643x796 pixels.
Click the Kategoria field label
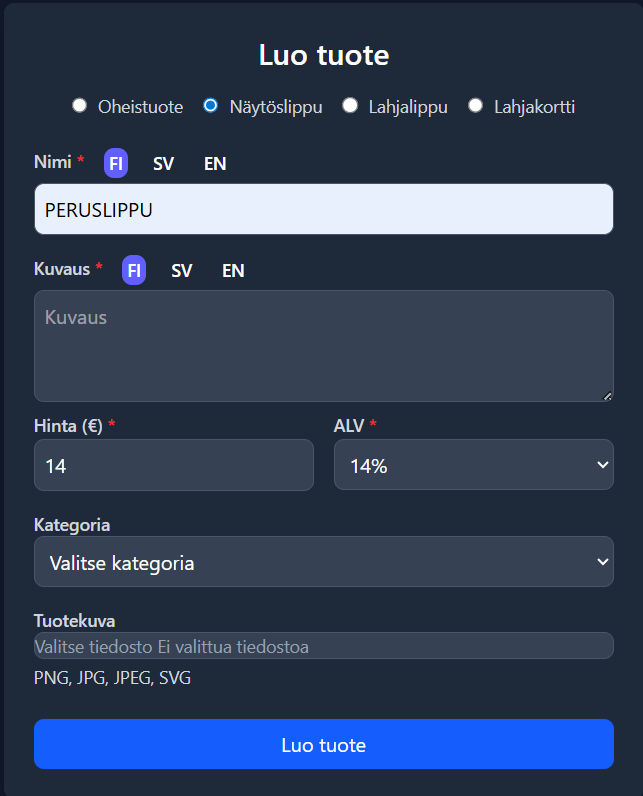[x=72, y=525]
